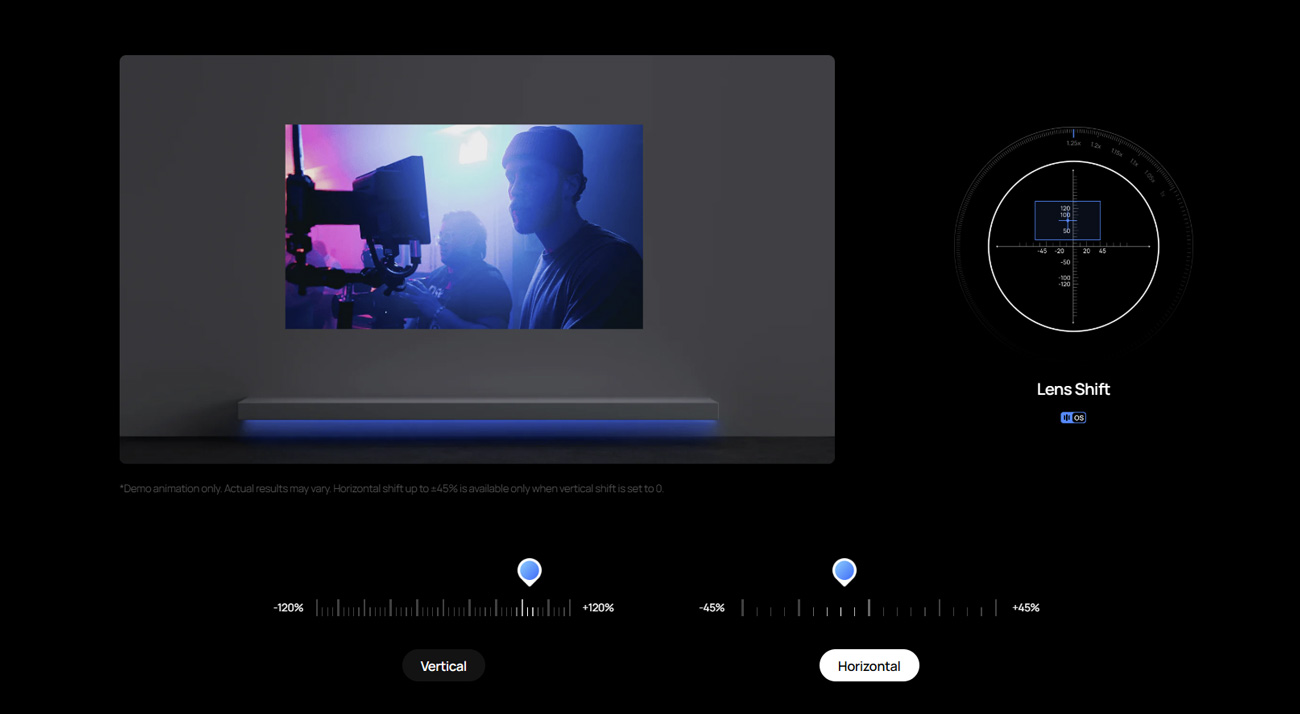
Task: Click the +120% vertical maximum label
Action: click(598, 608)
